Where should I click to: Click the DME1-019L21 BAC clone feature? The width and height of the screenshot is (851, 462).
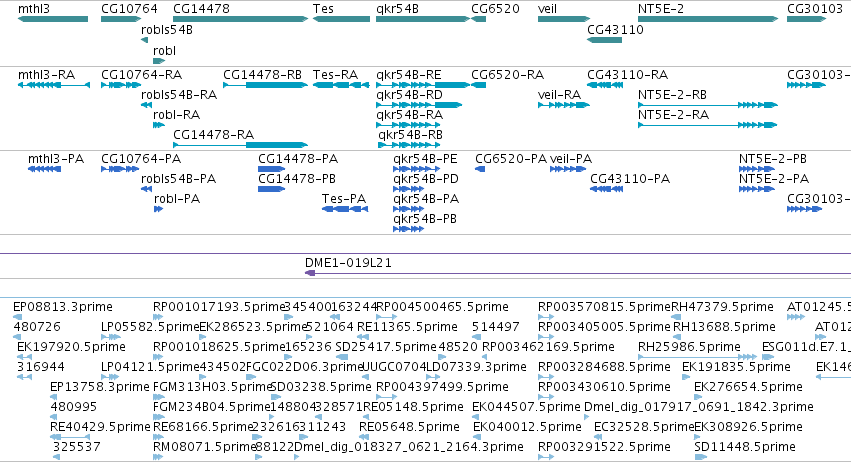click(x=578, y=273)
